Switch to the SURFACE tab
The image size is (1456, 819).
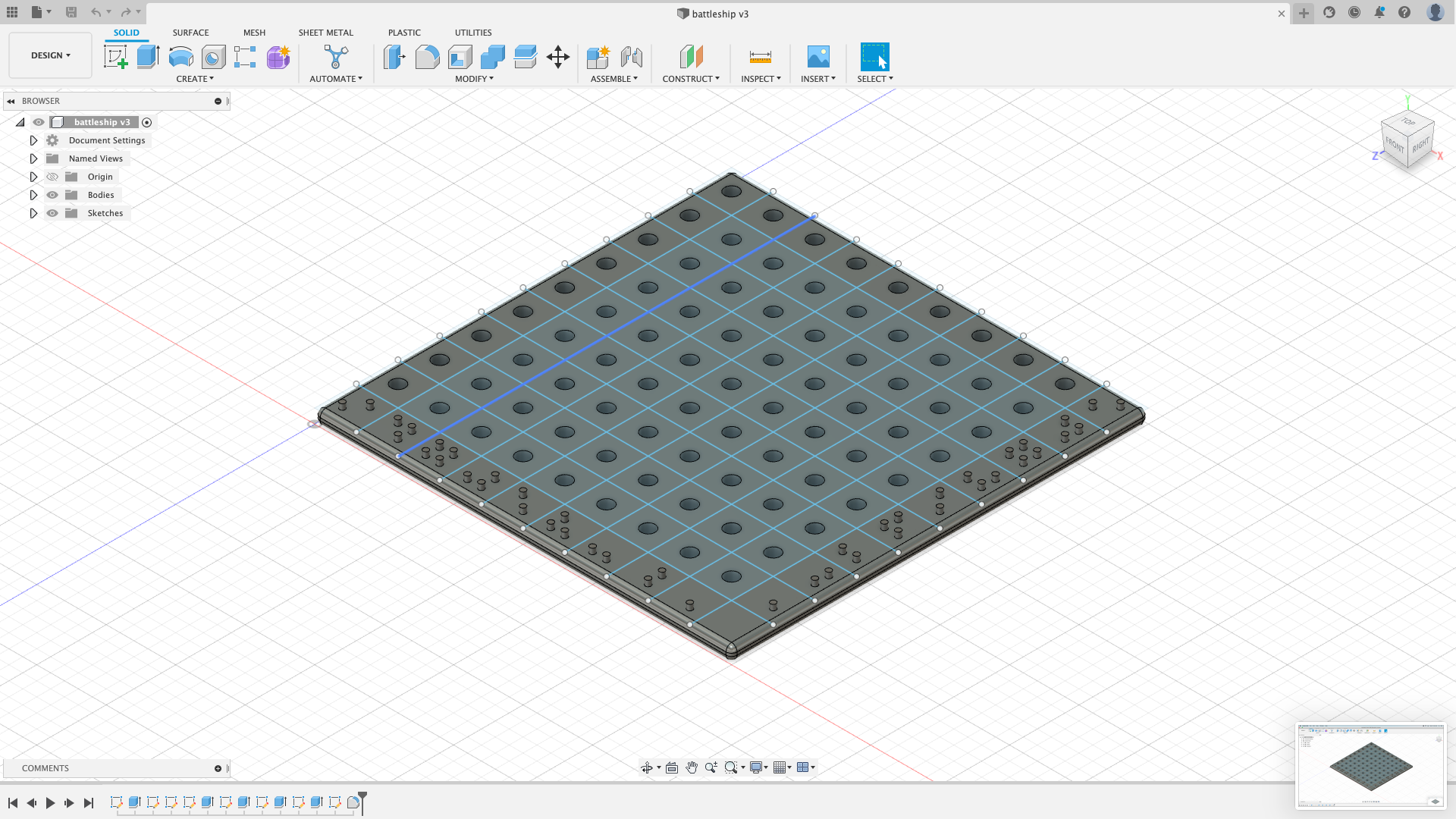[190, 33]
